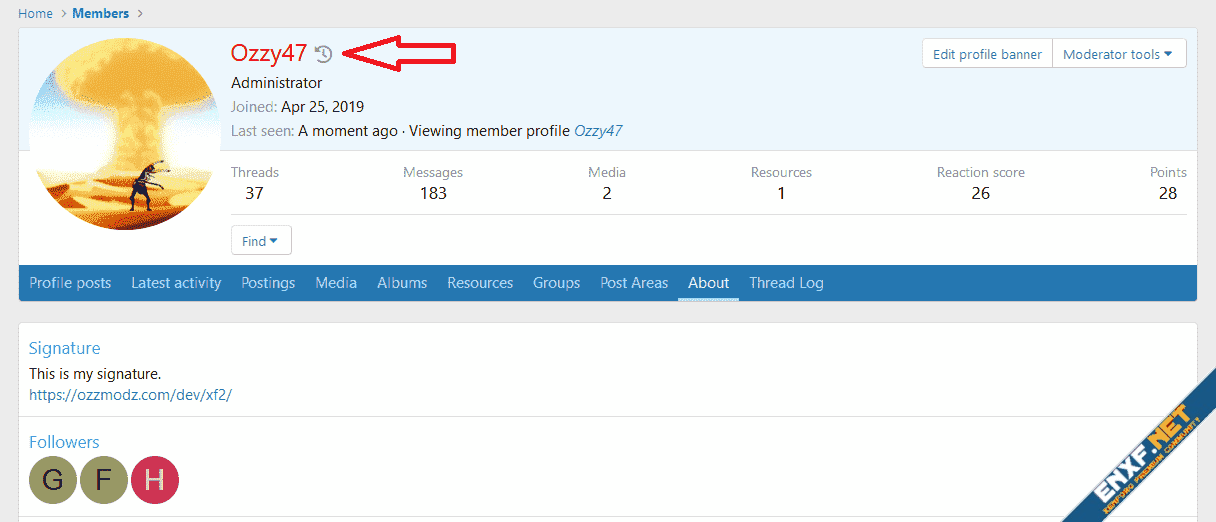Click the username history clock icon
The height and width of the screenshot is (522, 1216).
(x=323, y=54)
